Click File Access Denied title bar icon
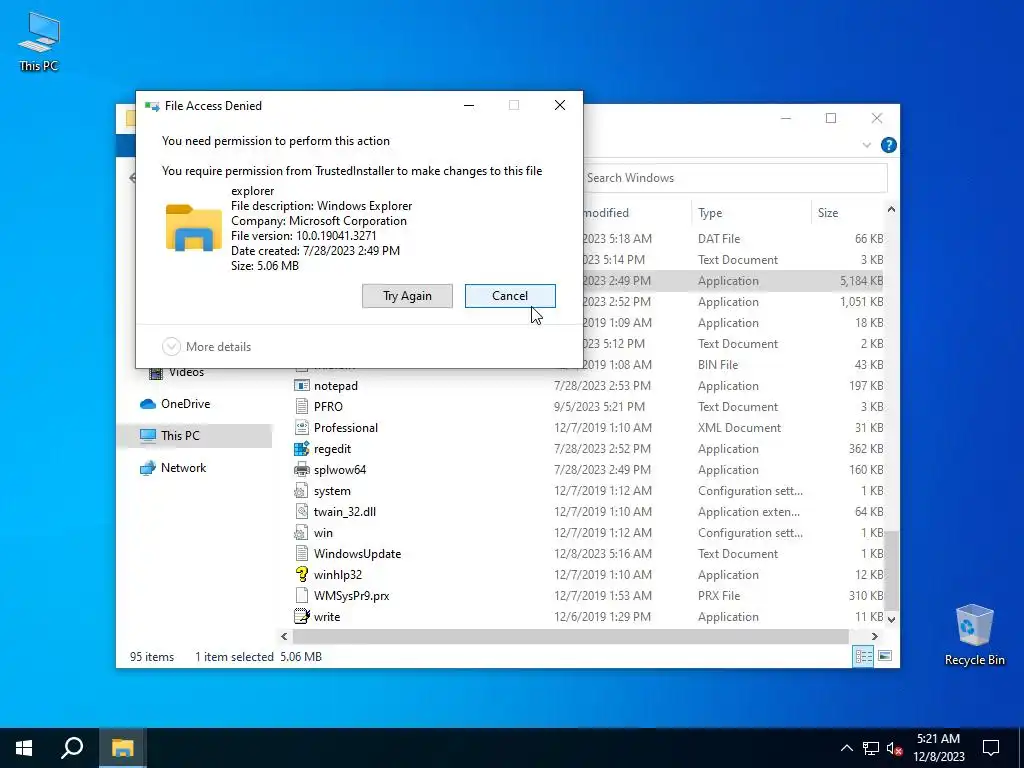Viewport: 1024px width, 768px height. (152, 106)
